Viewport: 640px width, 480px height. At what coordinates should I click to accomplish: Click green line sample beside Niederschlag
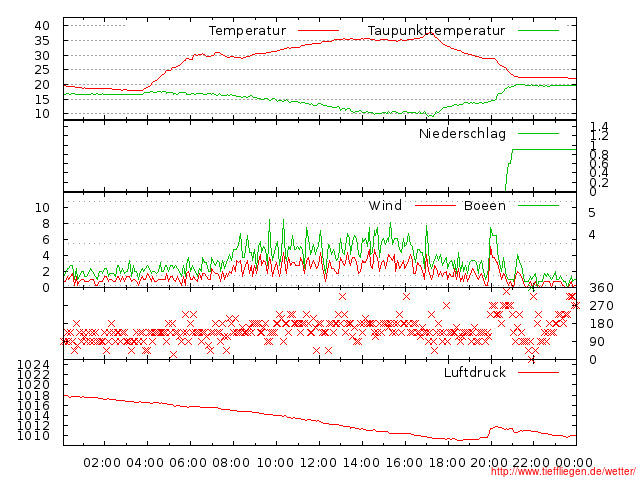coord(538,133)
